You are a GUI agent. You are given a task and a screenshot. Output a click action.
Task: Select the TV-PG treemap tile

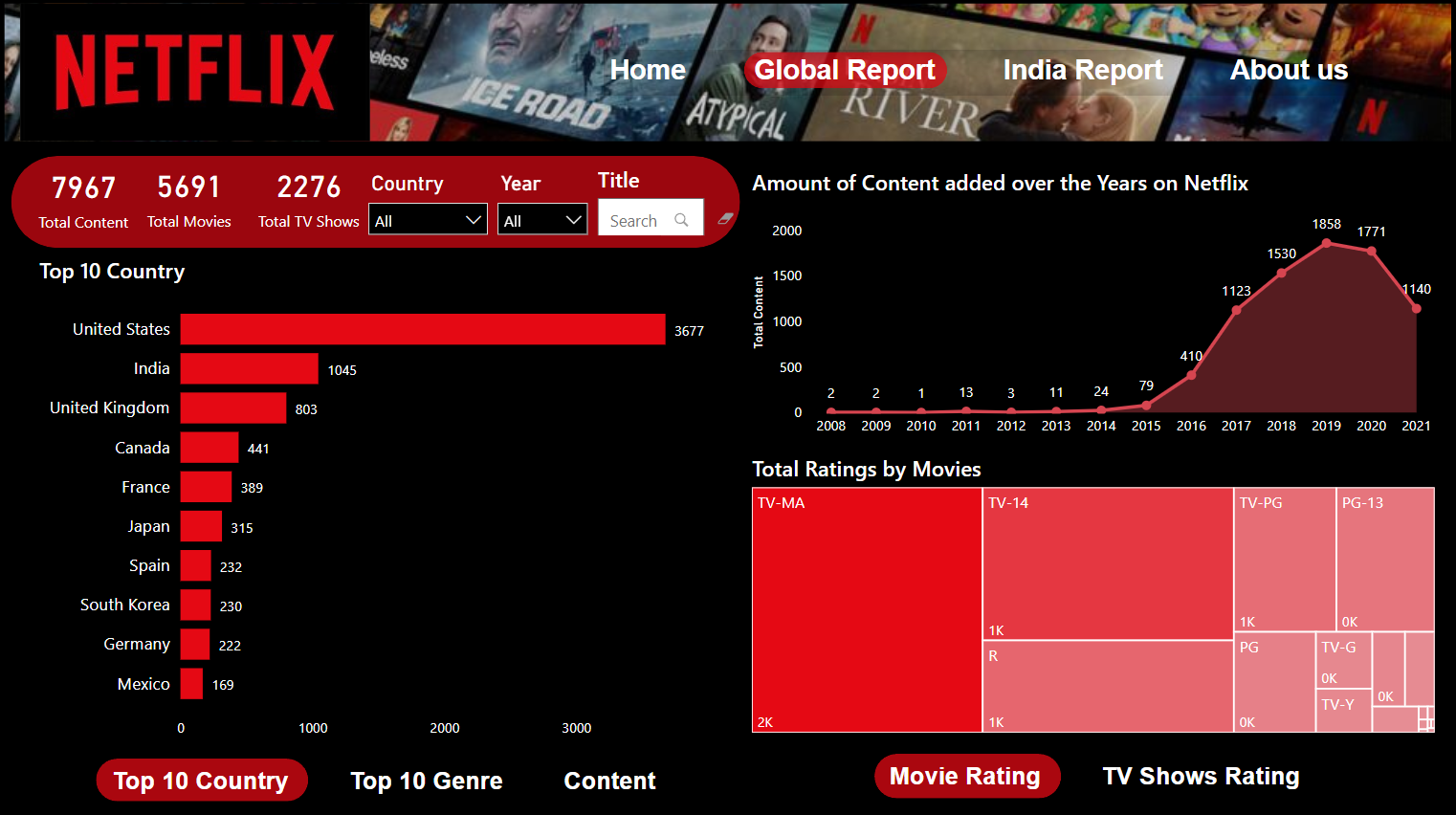click(1285, 560)
